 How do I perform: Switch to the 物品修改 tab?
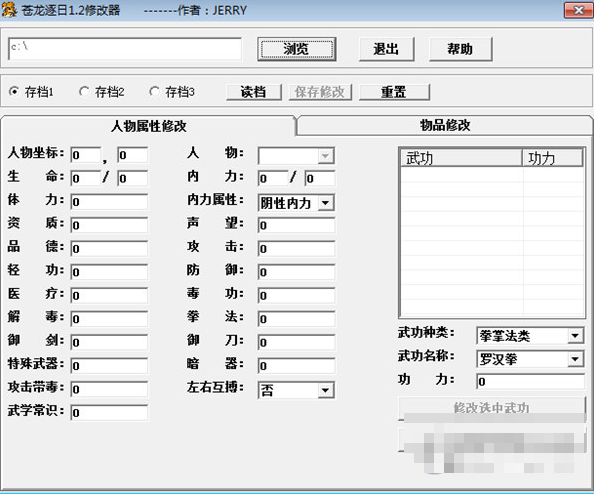pyautogui.click(x=445, y=125)
